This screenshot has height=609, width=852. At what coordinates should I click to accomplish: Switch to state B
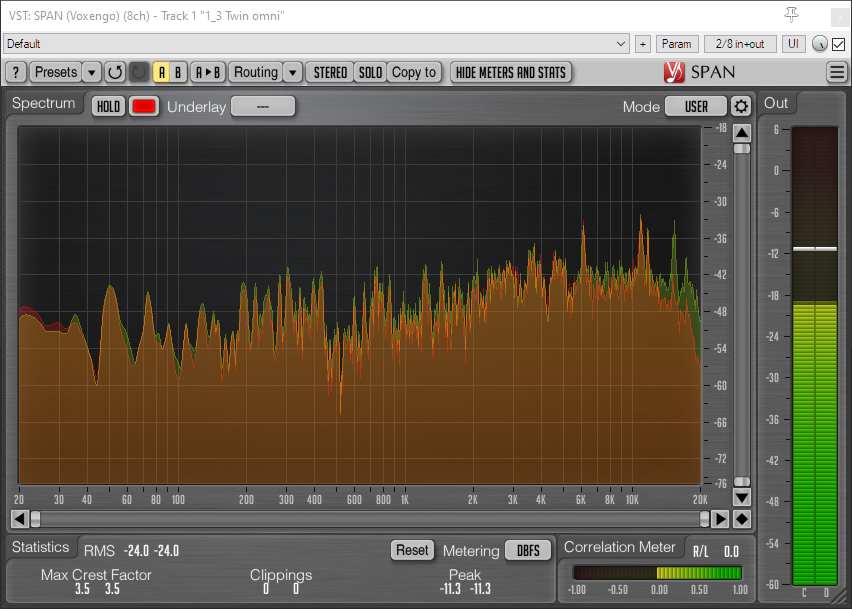pyautogui.click(x=178, y=72)
